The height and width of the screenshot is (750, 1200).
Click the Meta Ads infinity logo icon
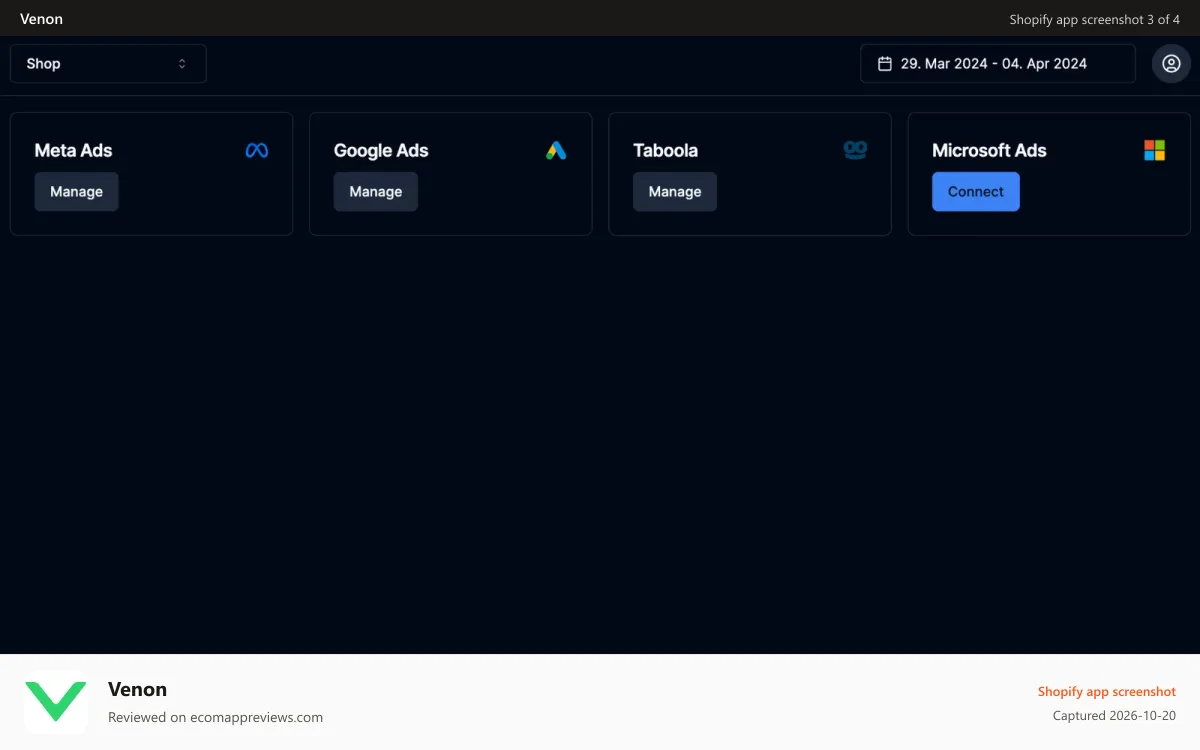click(257, 150)
